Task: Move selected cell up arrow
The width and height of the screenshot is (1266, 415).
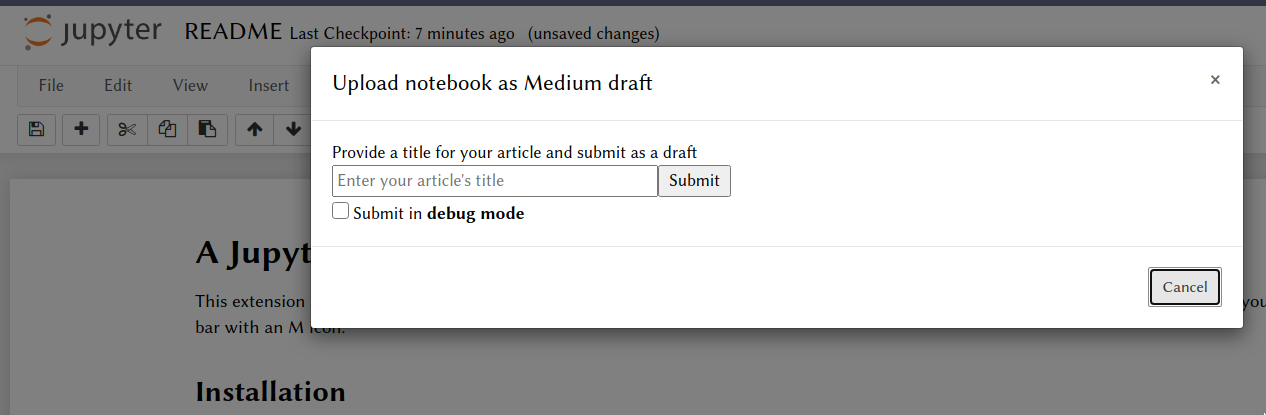Action: click(x=254, y=129)
